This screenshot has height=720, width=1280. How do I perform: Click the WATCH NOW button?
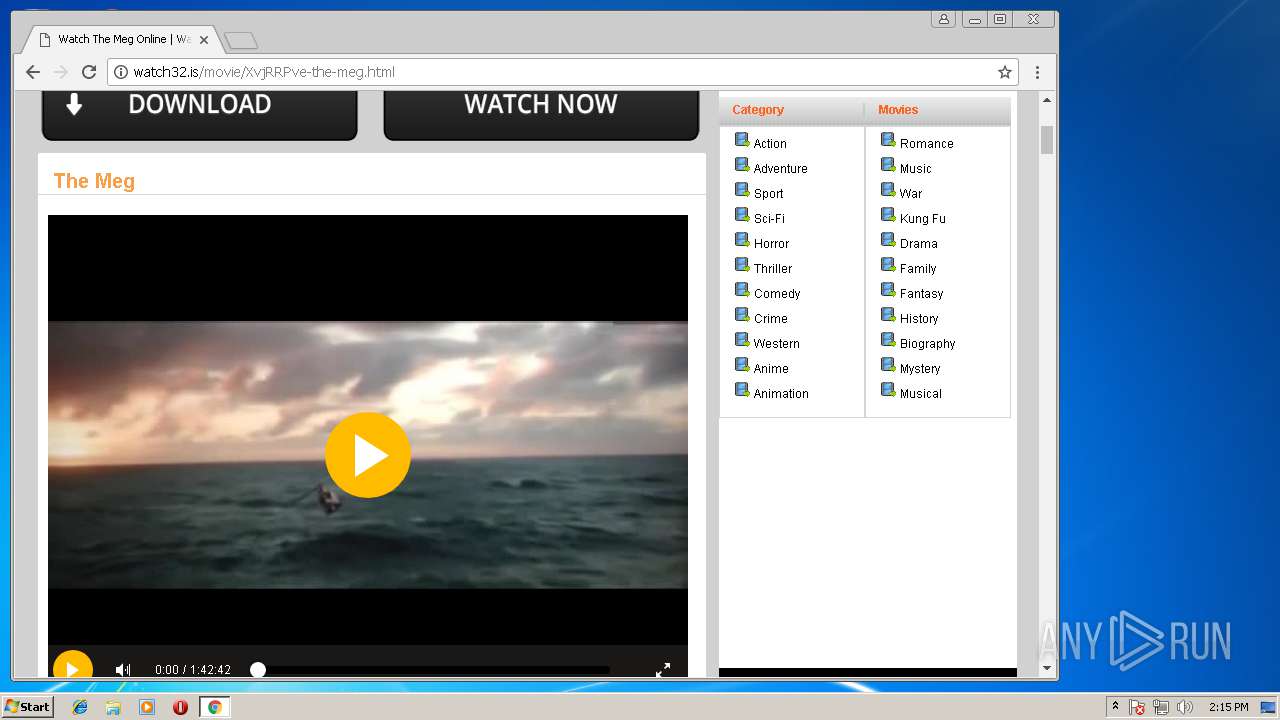click(x=541, y=114)
